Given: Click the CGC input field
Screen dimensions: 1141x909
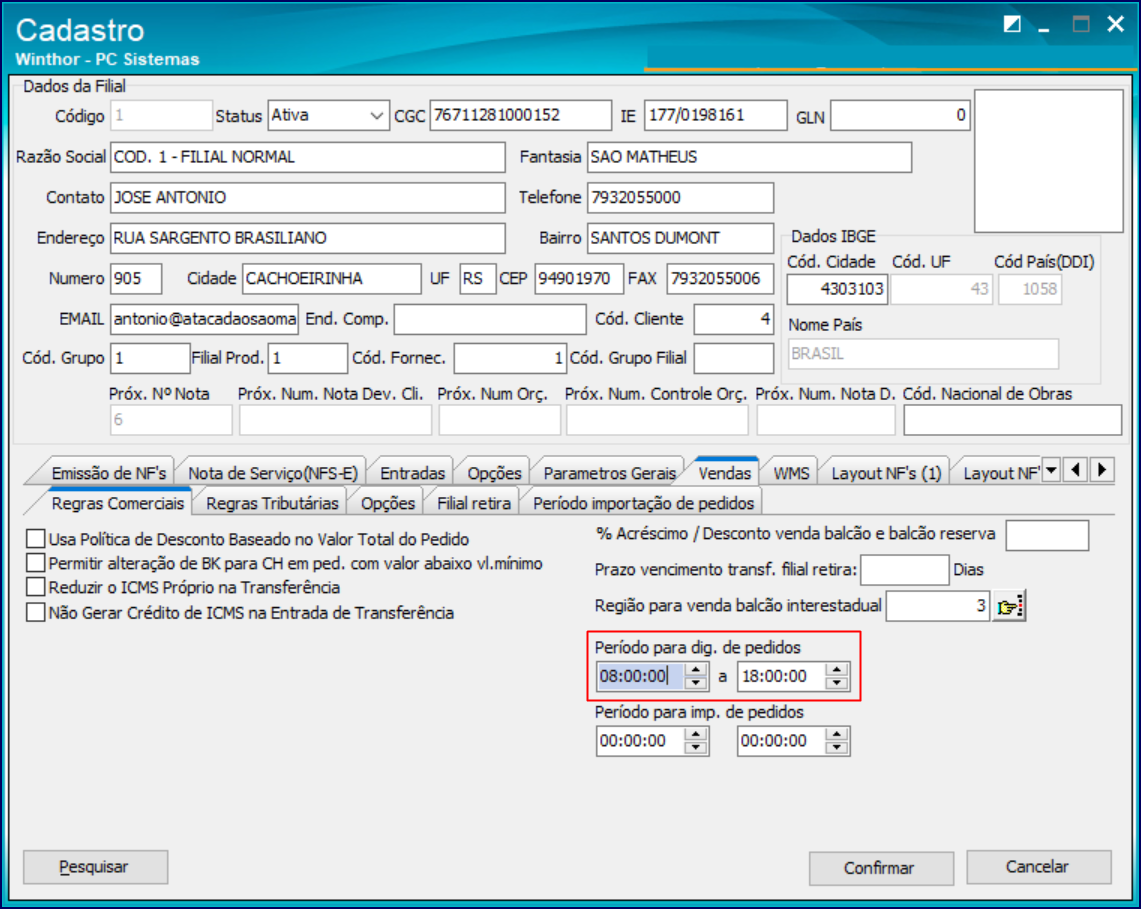Looking at the screenshot, I should 520,116.
